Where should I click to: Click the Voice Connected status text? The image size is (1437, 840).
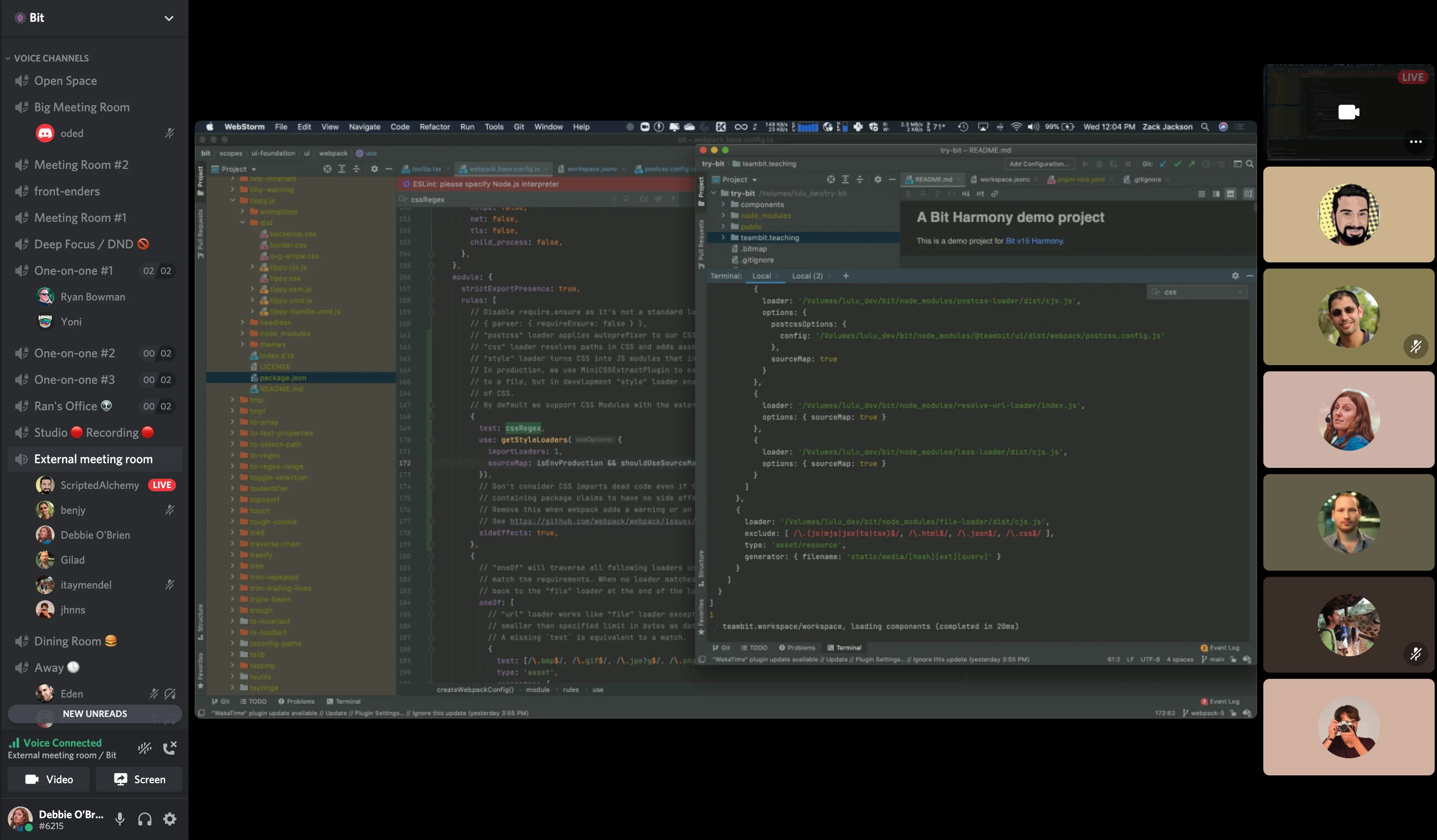(62, 743)
